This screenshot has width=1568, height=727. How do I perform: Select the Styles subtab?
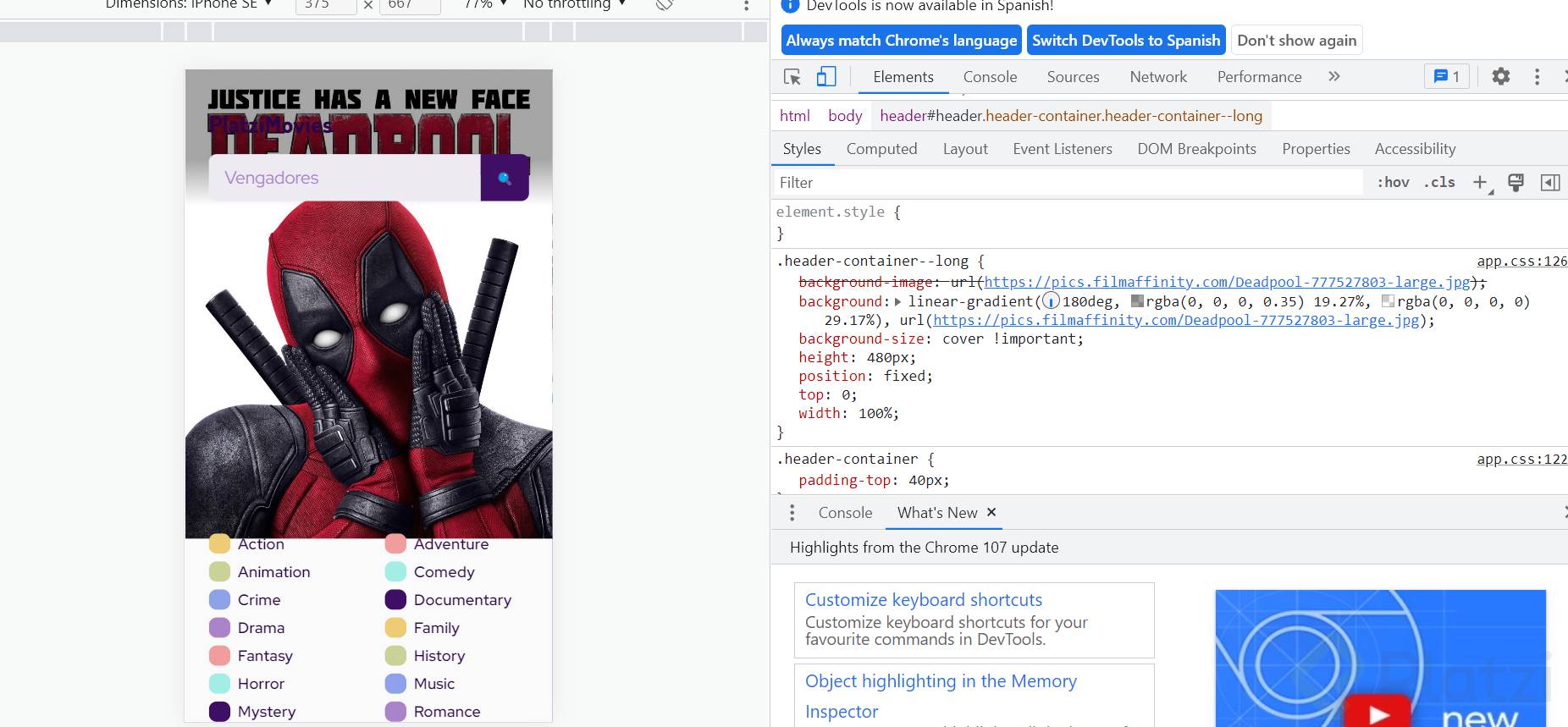click(802, 149)
